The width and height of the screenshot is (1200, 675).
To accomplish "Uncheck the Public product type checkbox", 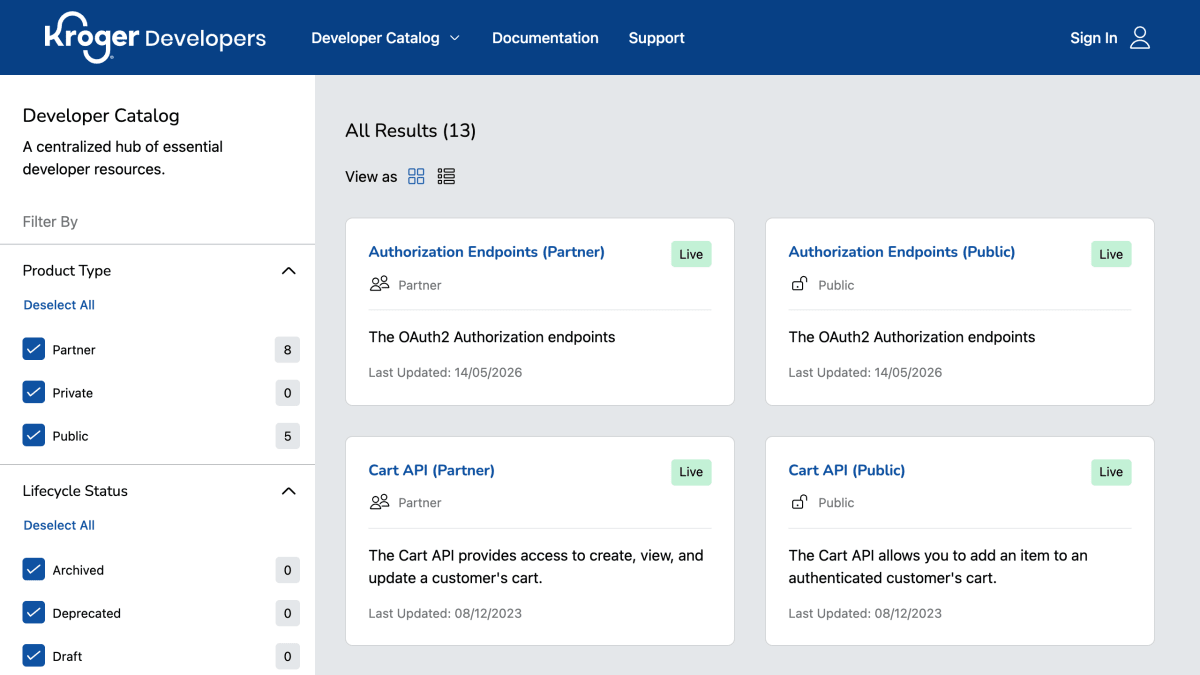I will [34, 435].
